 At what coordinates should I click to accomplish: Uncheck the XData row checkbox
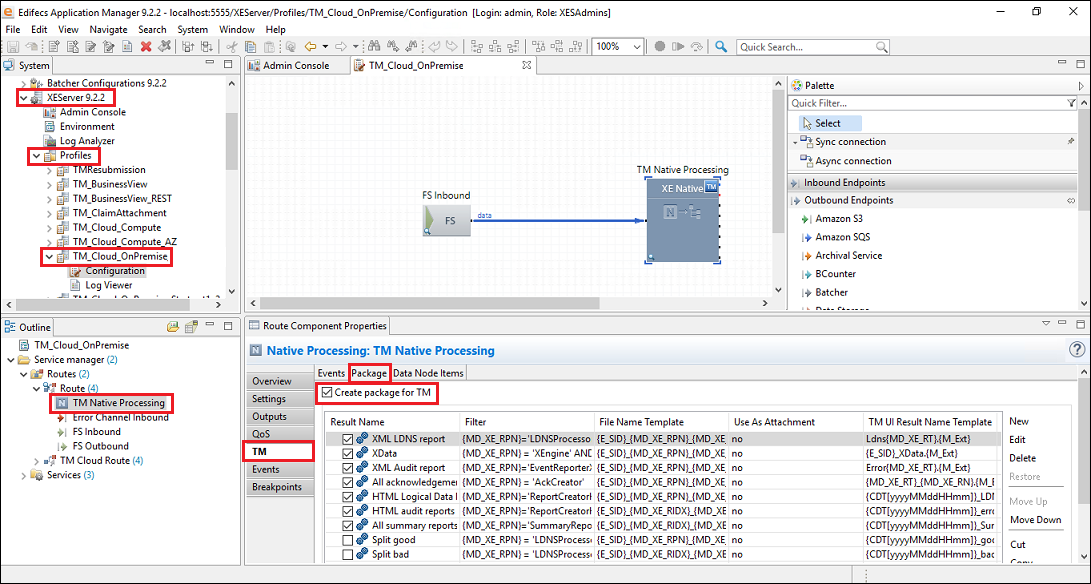click(x=347, y=453)
